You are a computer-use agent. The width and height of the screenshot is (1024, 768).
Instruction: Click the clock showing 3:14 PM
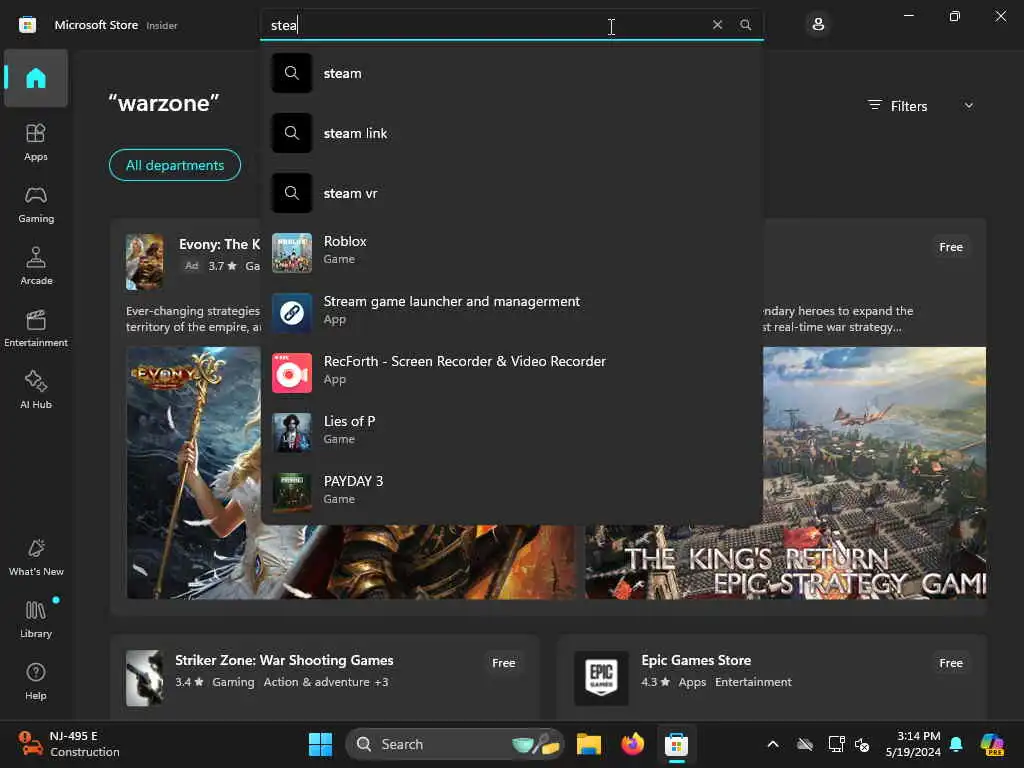(913, 744)
